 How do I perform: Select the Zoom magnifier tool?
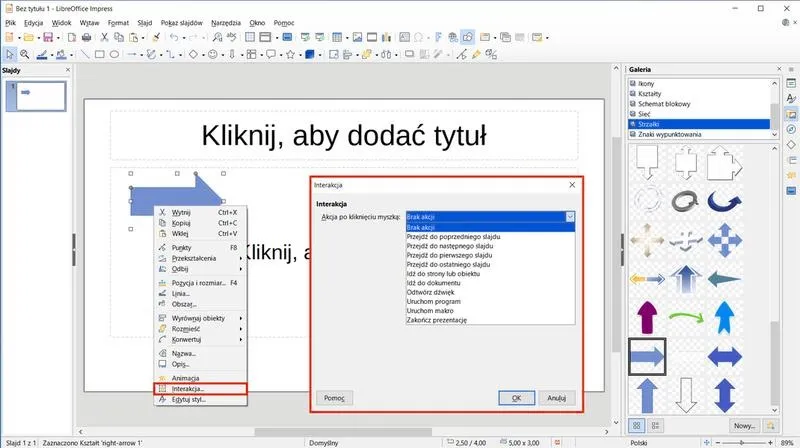tap(24, 54)
